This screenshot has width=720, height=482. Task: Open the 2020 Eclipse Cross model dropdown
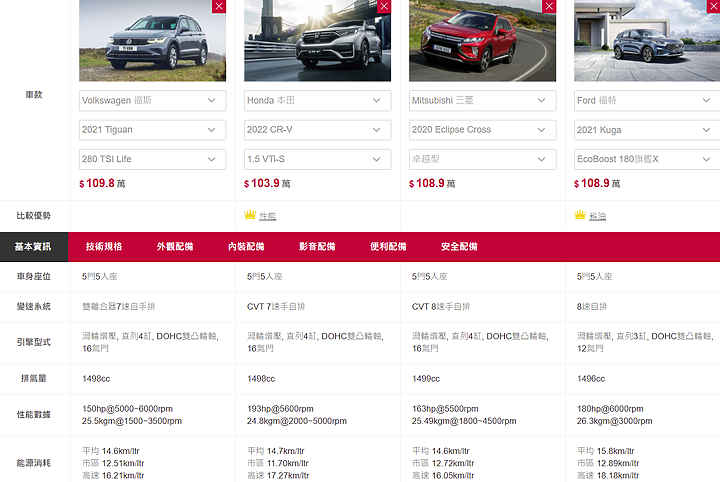click(x=483, y=130)
